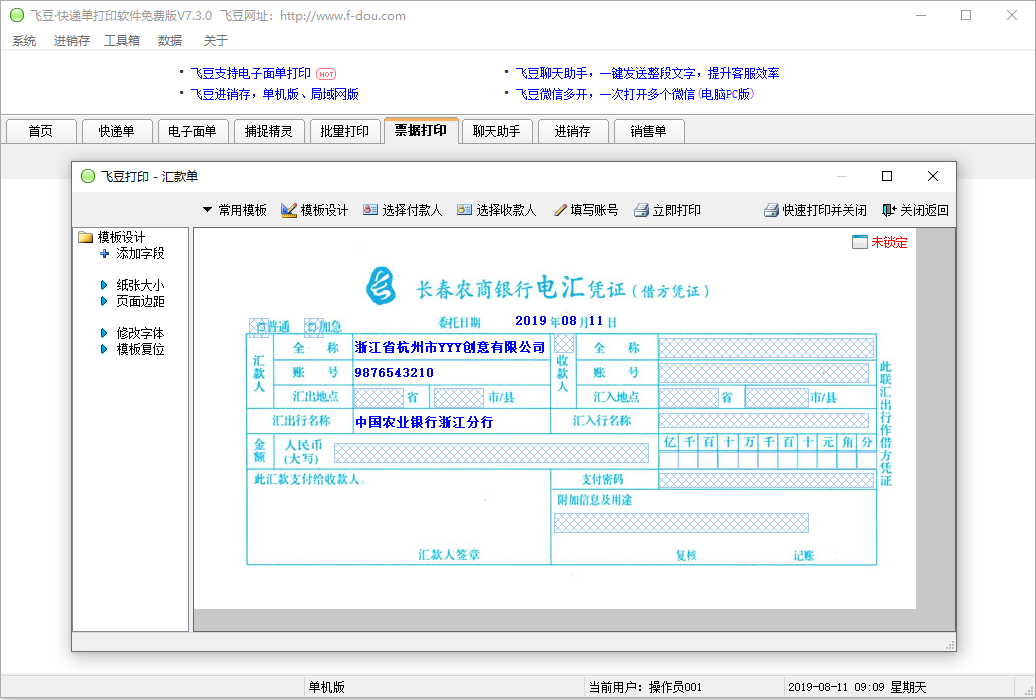1036x700 pixels.
Task: Expand the 修改字体 item arrow
Action: tap(104, 332)
